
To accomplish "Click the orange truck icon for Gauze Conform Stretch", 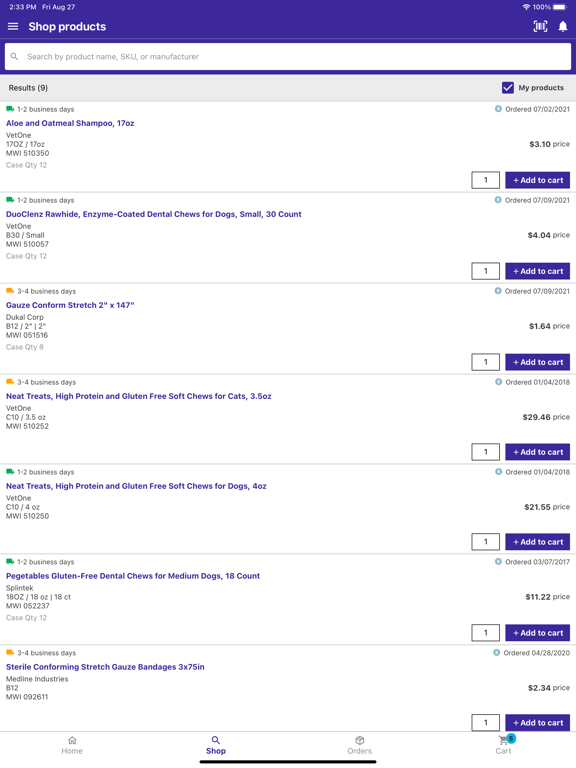I will (10, 291).
